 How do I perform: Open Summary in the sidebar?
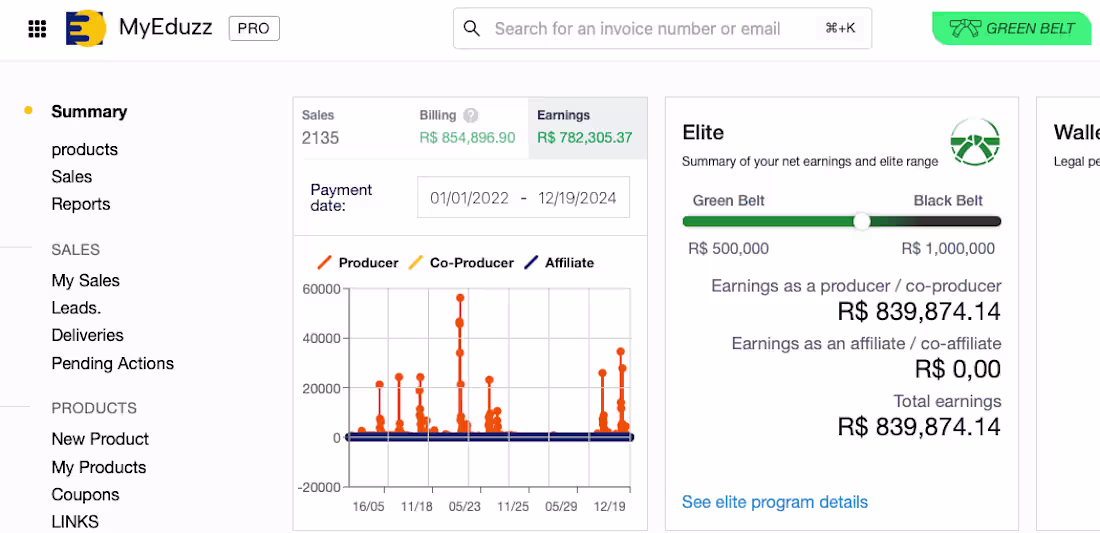(89, 112)
